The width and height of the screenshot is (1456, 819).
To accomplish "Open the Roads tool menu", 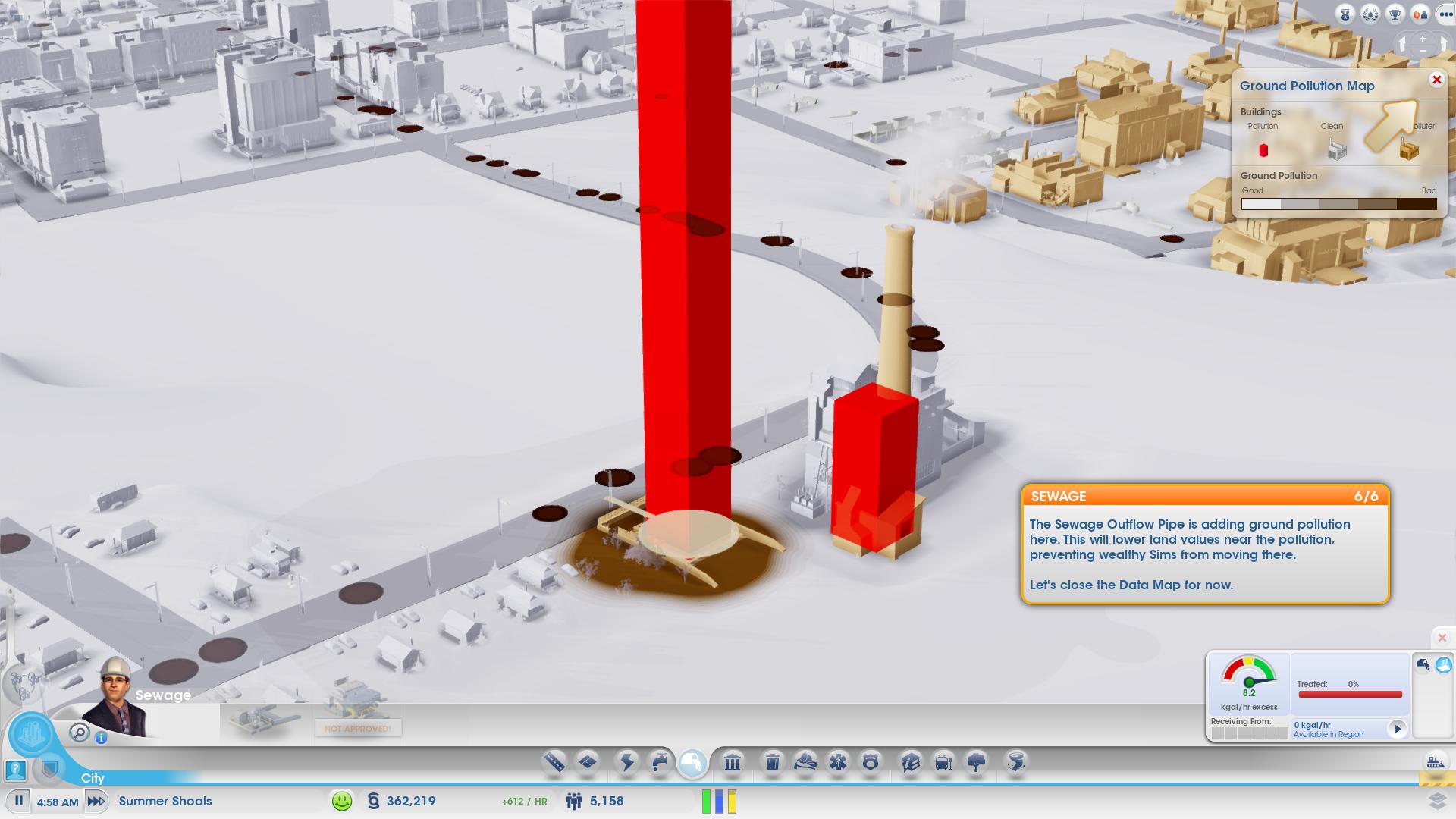I will tap(554, 761).
